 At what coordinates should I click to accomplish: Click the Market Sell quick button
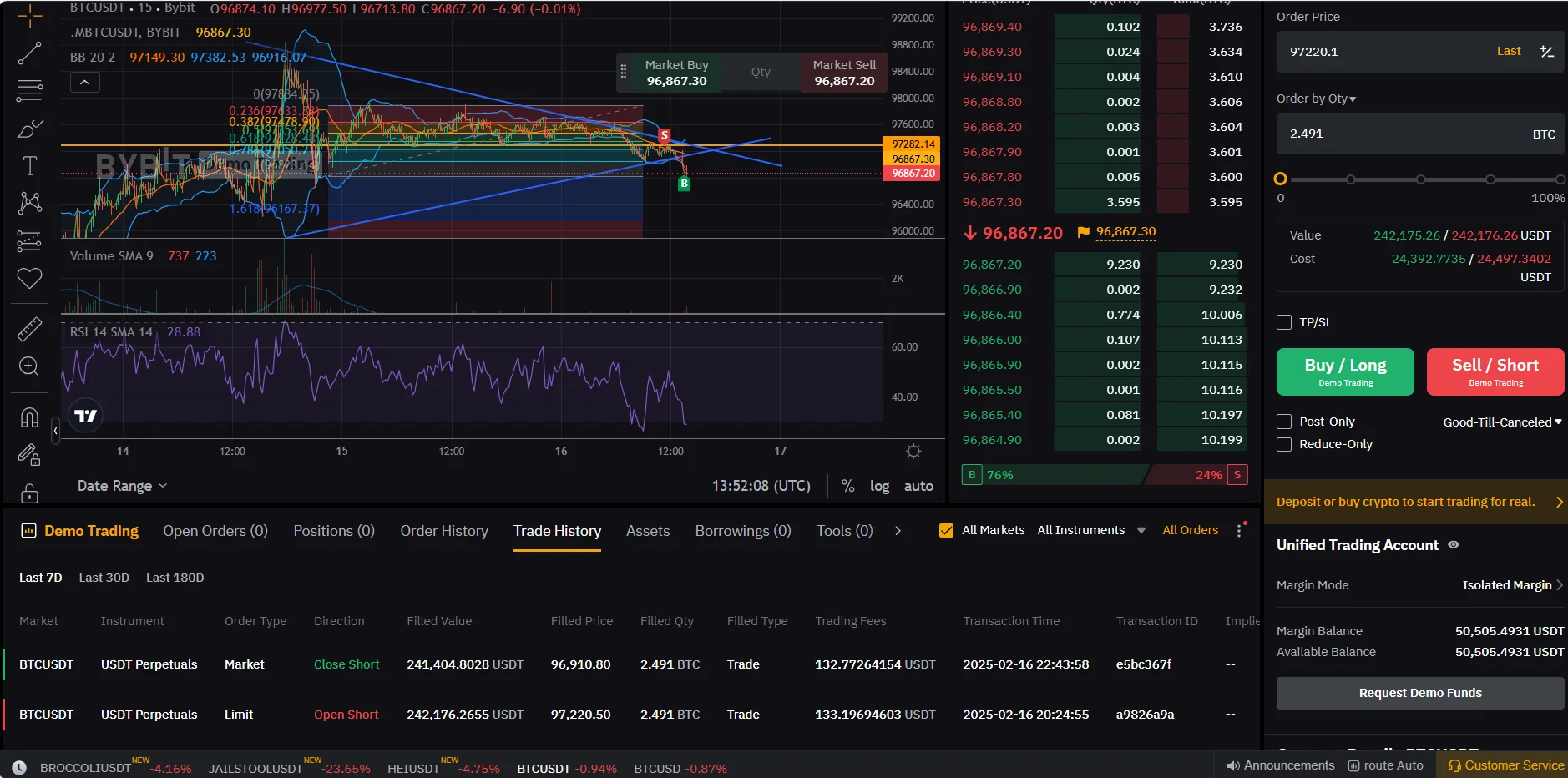844,73
